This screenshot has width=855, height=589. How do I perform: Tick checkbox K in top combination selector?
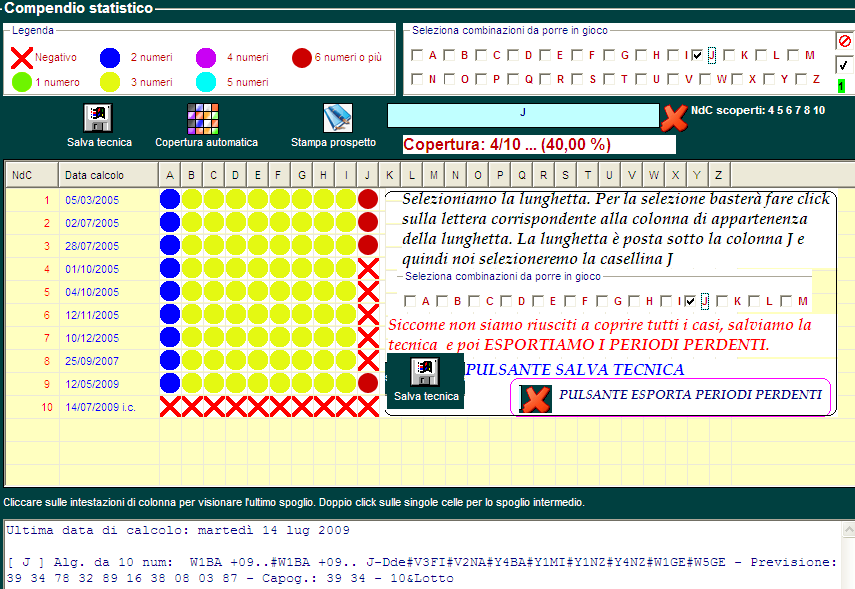coord(729,55)
